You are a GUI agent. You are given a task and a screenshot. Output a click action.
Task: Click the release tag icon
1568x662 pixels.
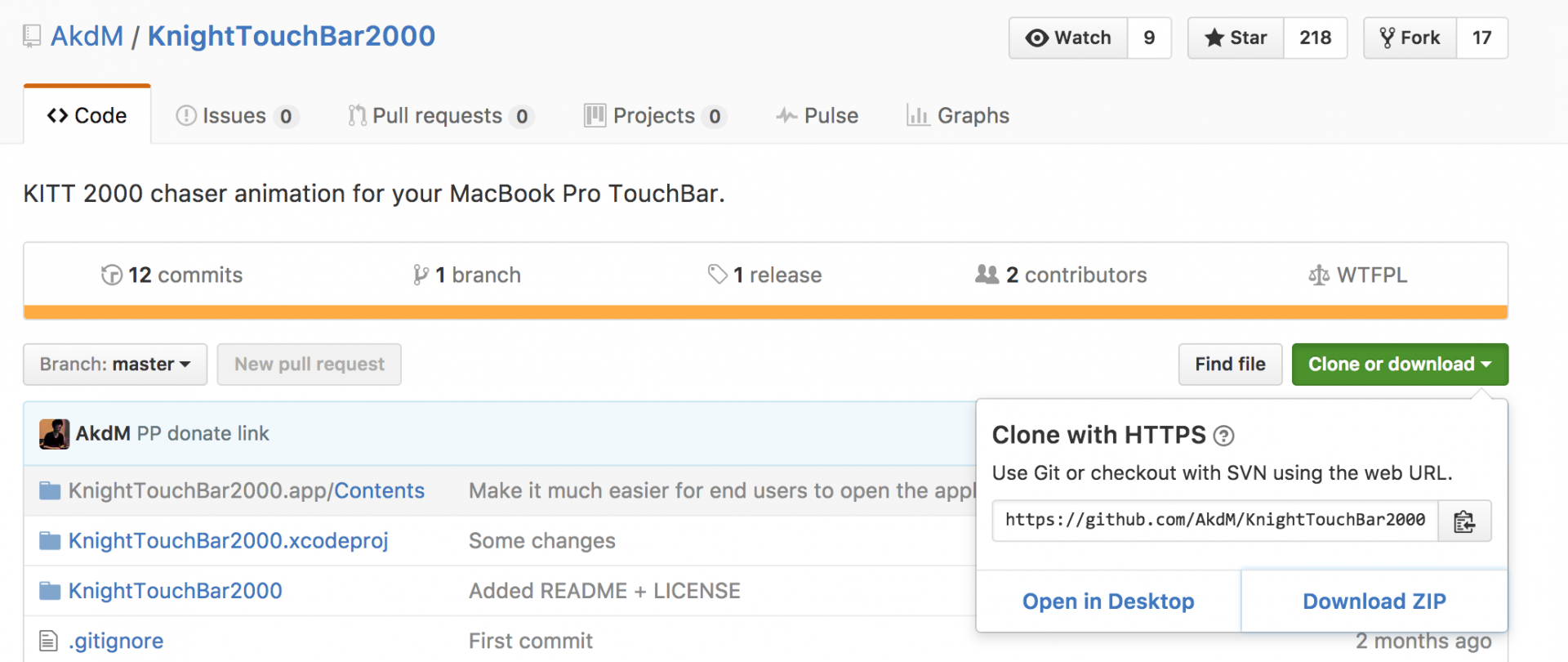[x=717, y=275]
